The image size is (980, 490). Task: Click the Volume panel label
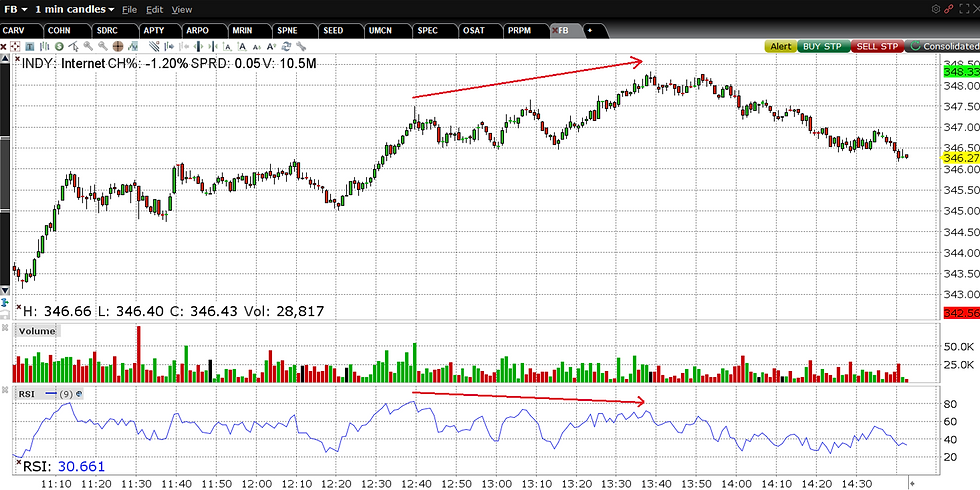[x=37, y=331]
